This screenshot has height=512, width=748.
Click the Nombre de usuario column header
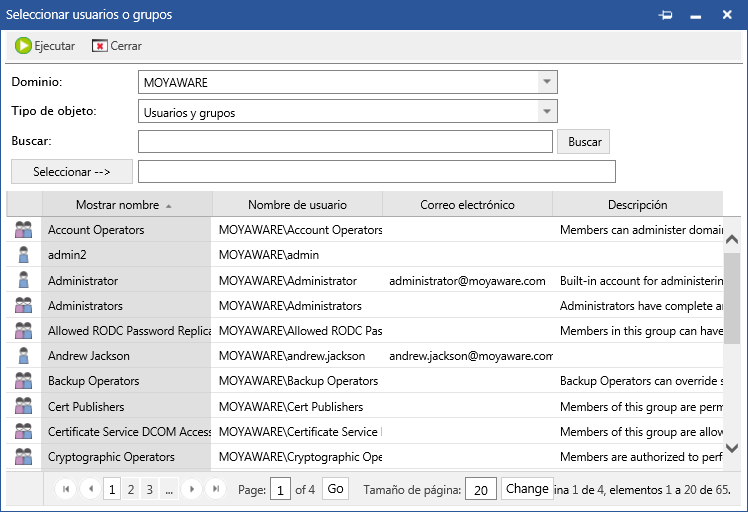pyautogui.click(x=297, y=205)
